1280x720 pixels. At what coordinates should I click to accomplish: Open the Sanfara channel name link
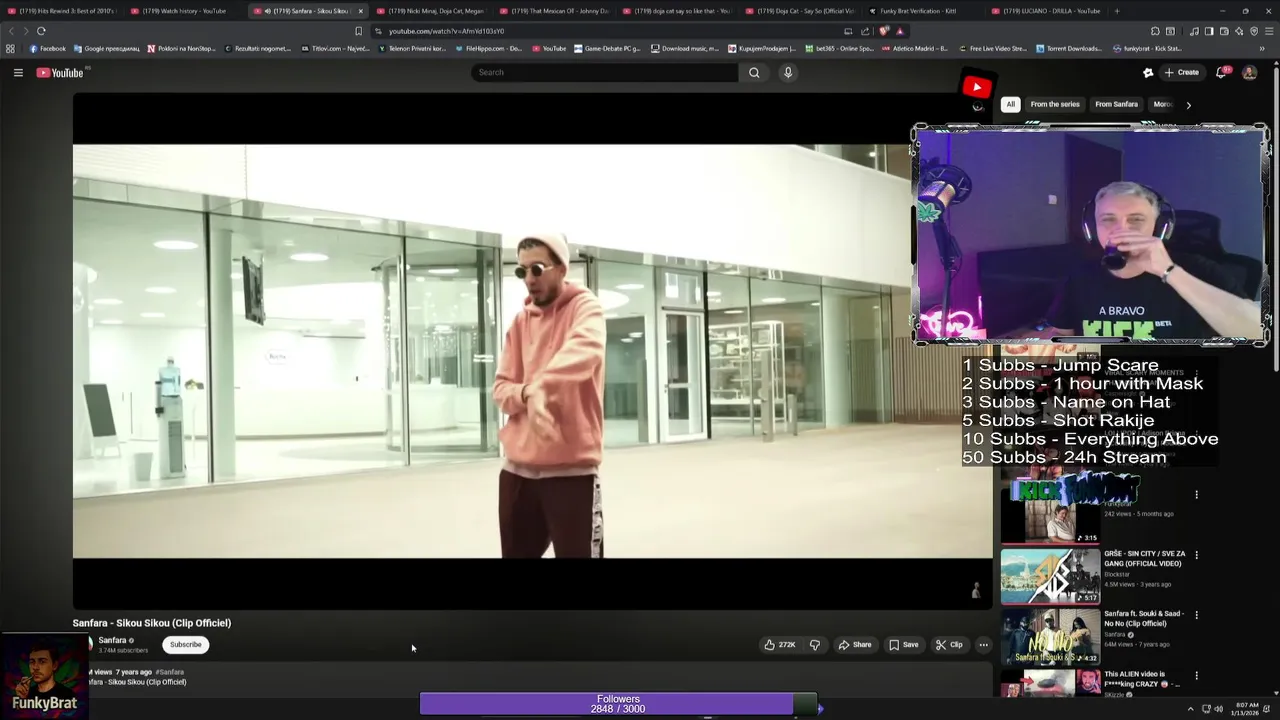(112, 640)
